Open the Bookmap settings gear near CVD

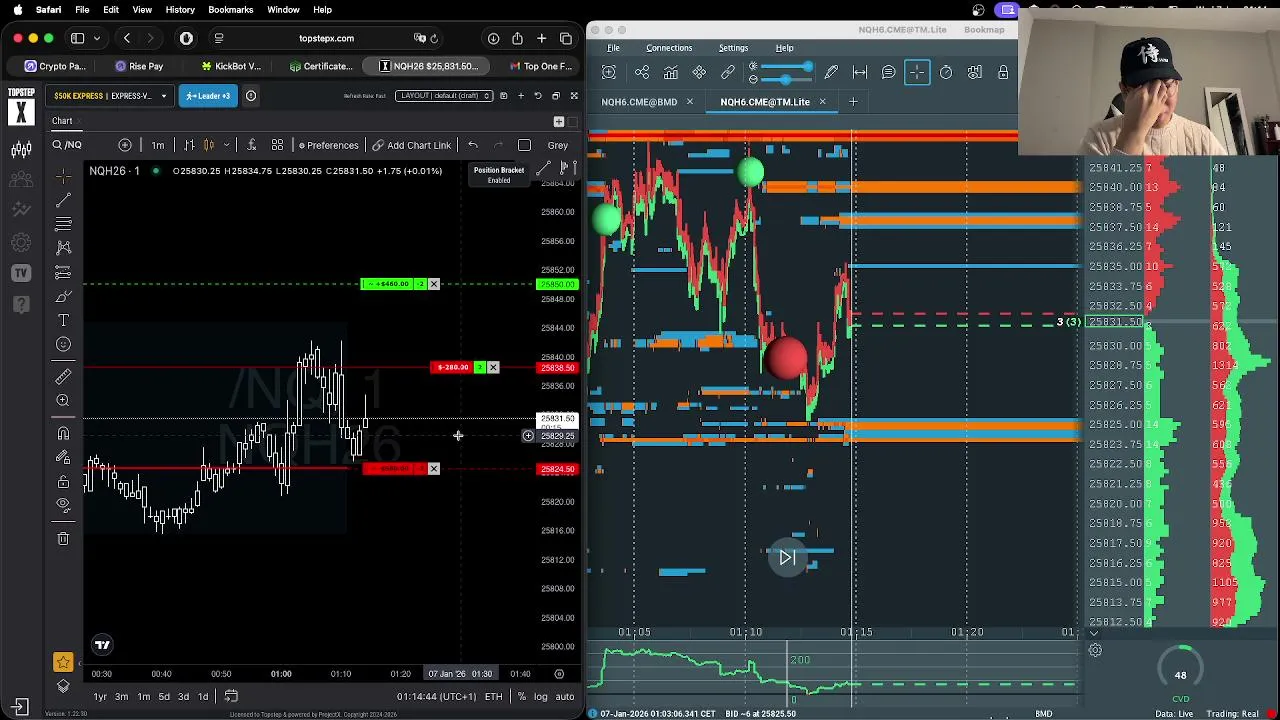pyautogui.click(x=1095, y=651)
